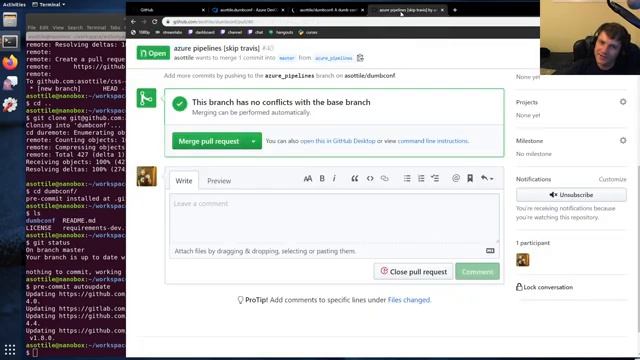This screenshot has height=360, width=640.
Task: Open a new browser tab
Action: [x=455, y=10]
